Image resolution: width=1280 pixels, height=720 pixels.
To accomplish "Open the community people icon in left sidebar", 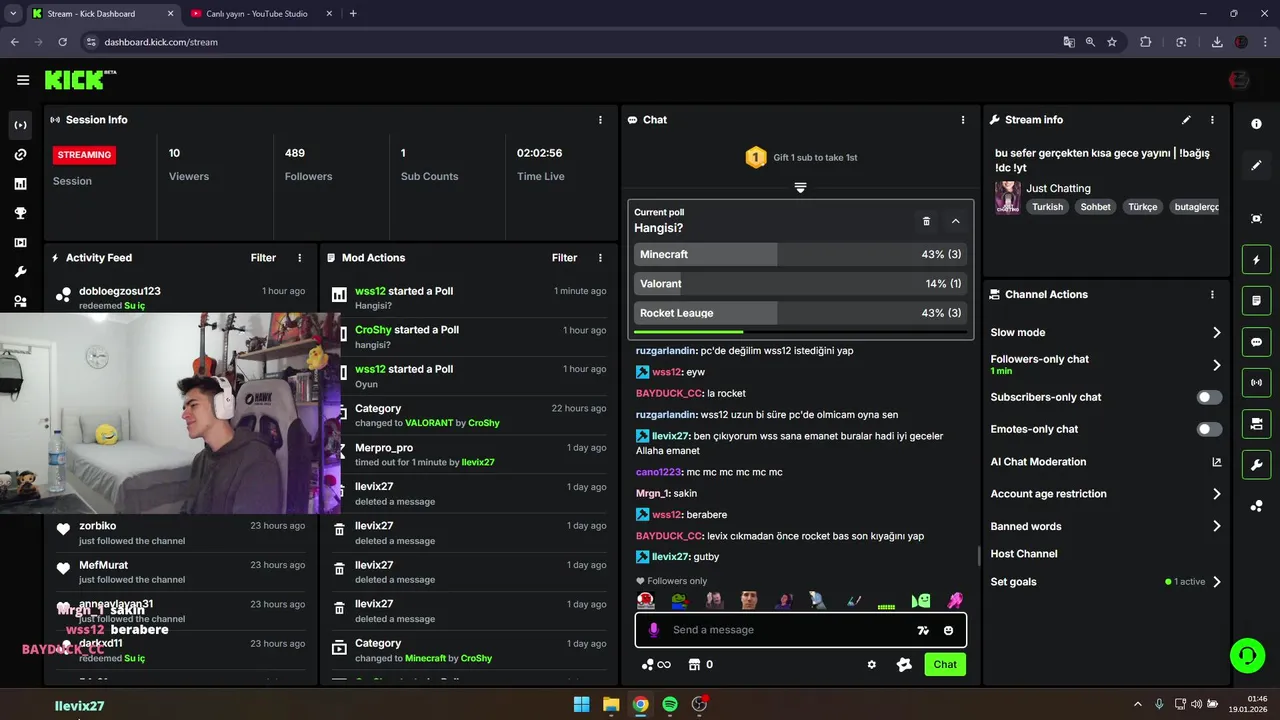I will click(x=20, y=301).
